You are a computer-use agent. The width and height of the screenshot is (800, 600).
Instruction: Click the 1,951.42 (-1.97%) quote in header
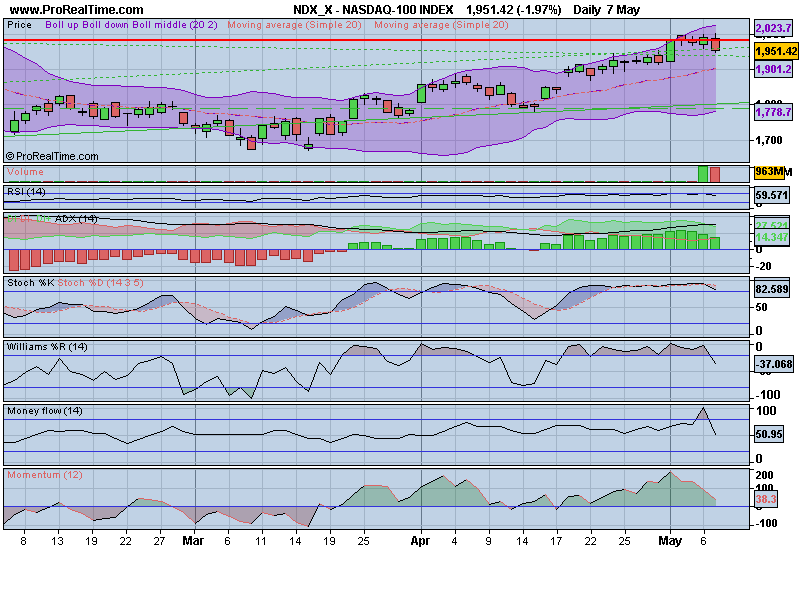pyautogui.click(x=513, y=10)
